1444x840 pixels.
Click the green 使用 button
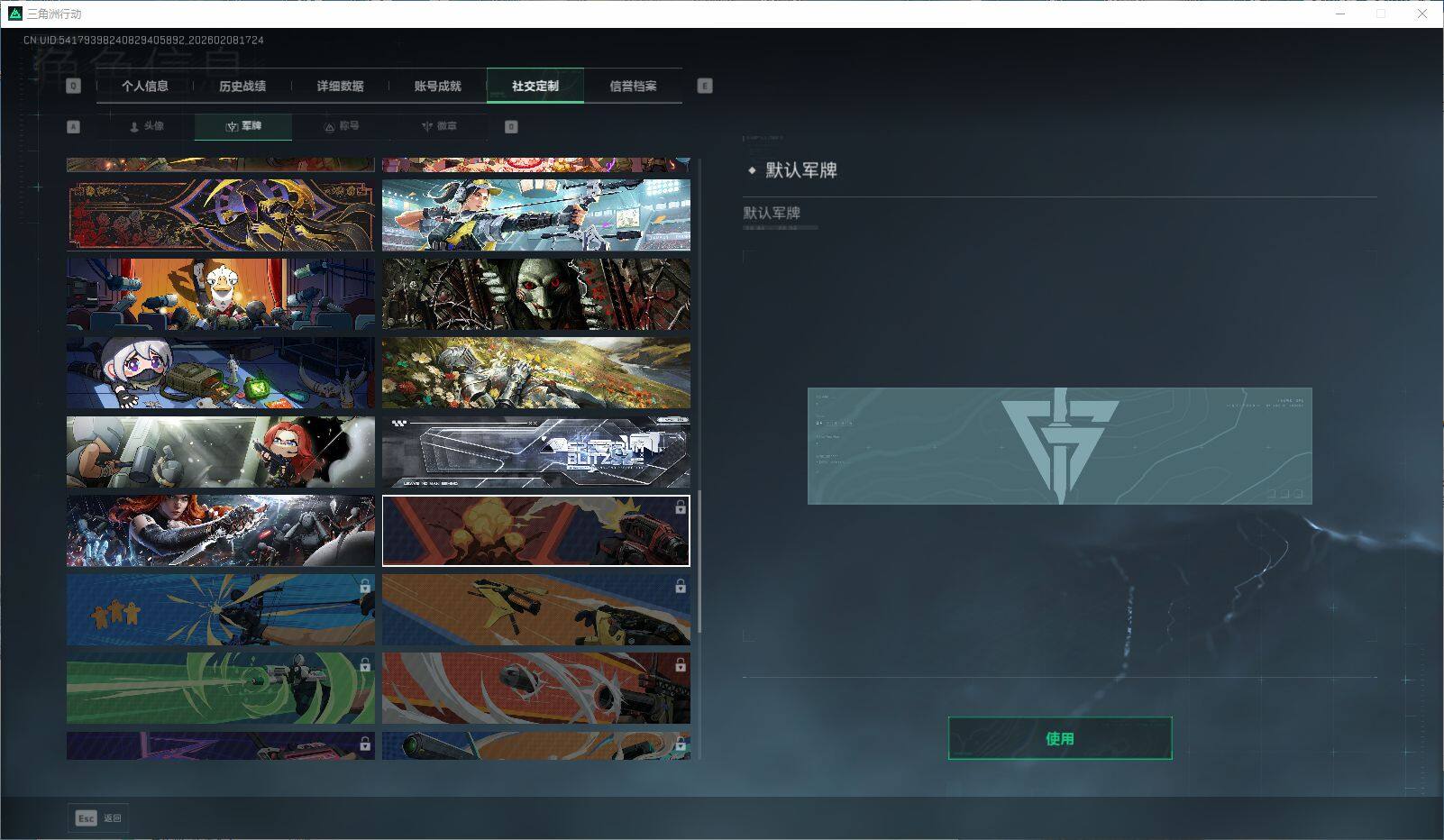pos(1059,738)
